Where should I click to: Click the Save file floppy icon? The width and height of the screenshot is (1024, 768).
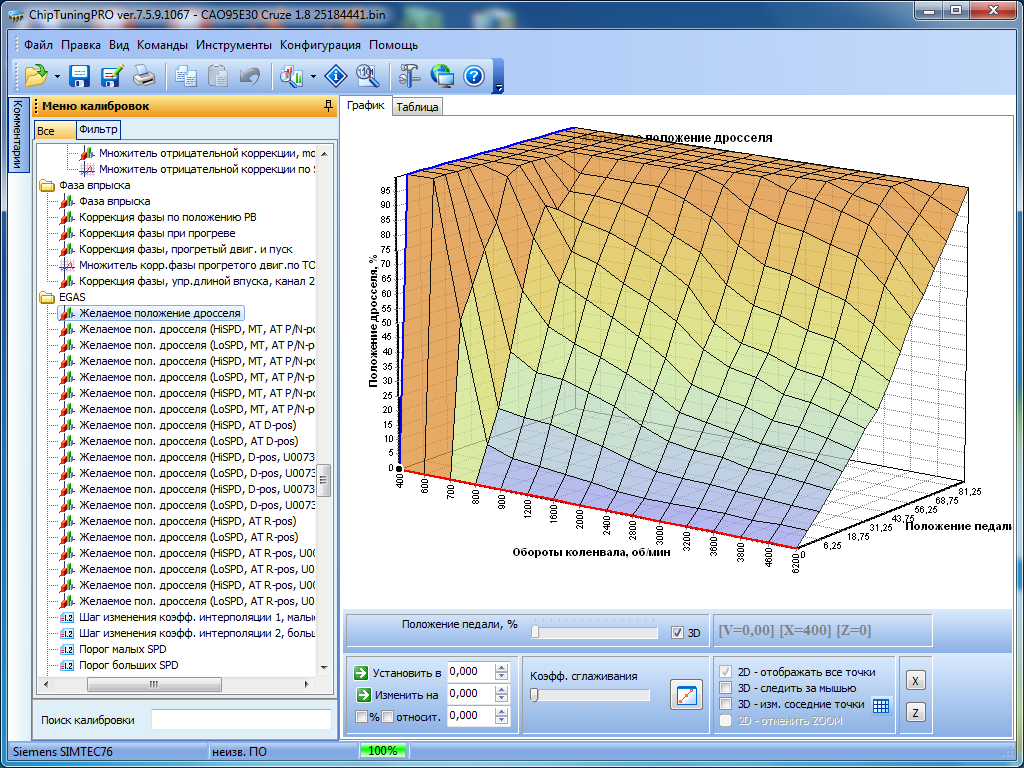coord(80,76)
